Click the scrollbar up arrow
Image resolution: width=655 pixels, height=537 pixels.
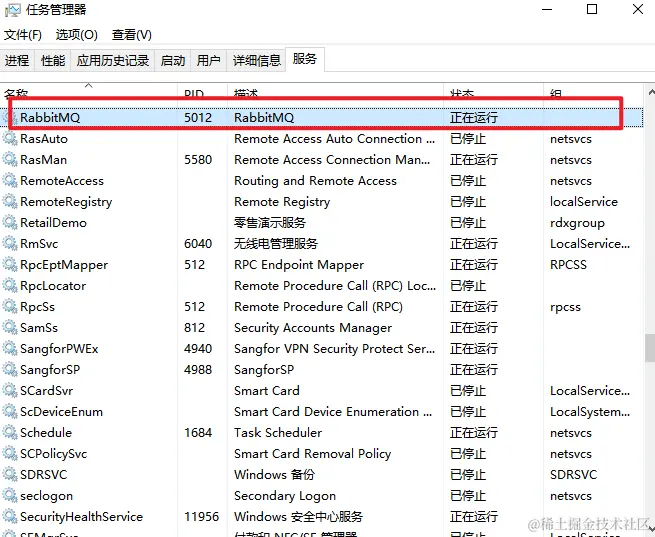tap(651, 92)
